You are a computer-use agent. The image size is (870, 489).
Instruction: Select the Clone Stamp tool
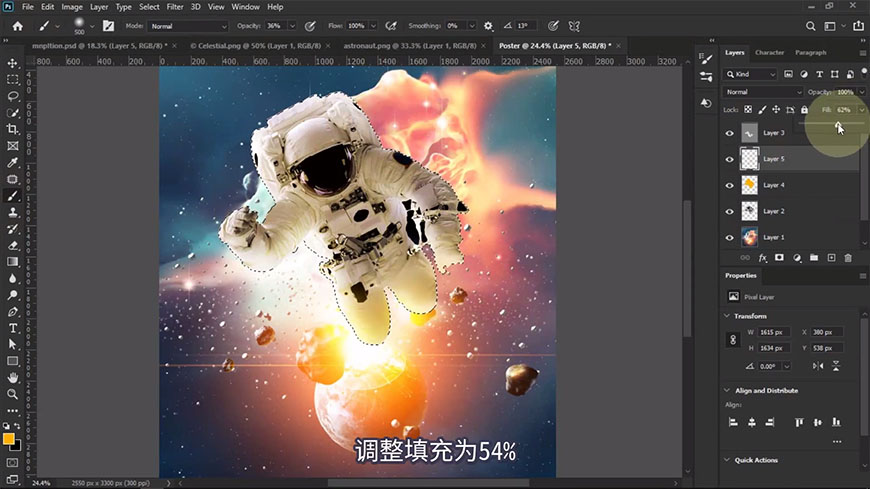tap(13, 212)
